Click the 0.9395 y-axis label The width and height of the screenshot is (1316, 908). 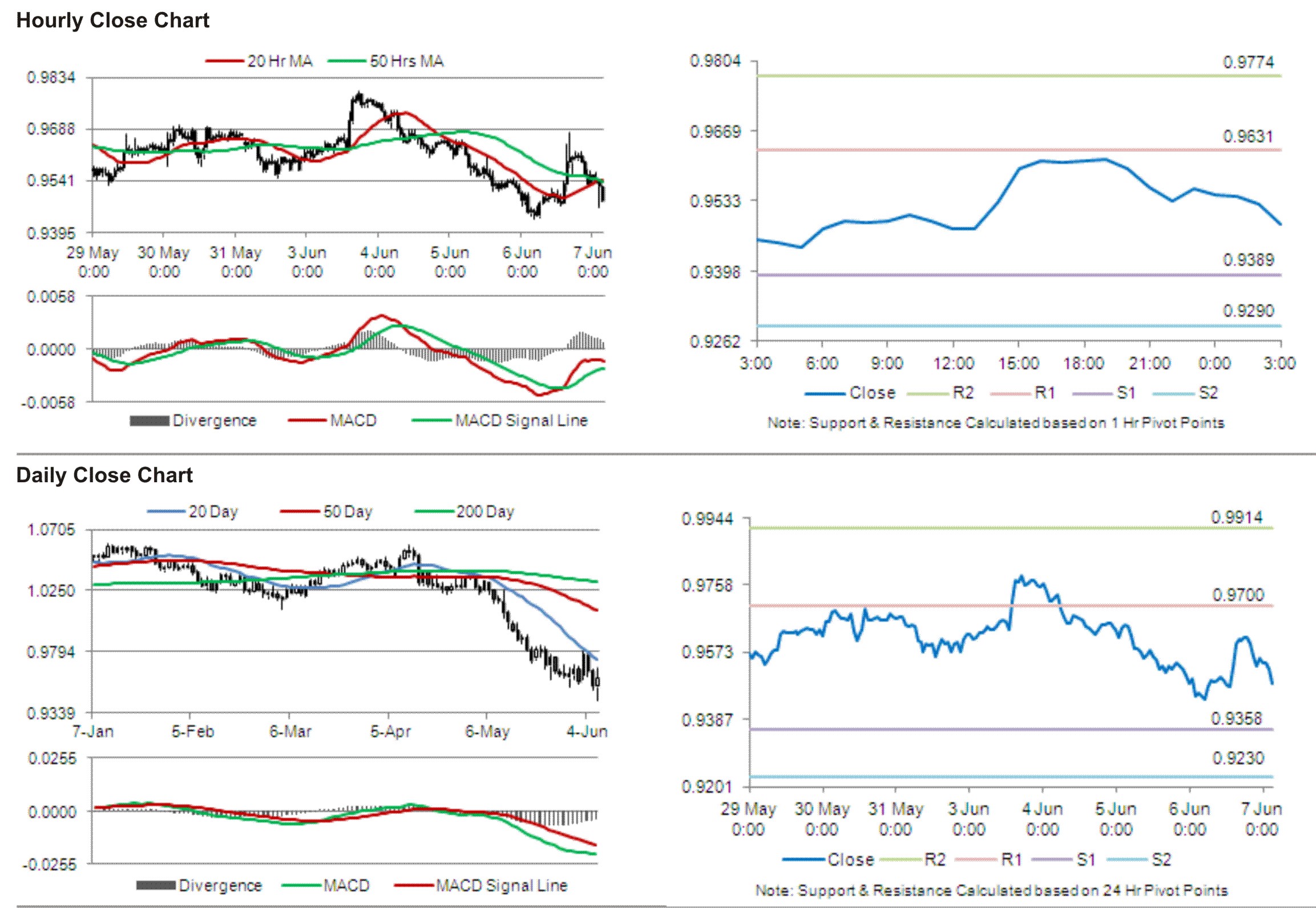51,233
